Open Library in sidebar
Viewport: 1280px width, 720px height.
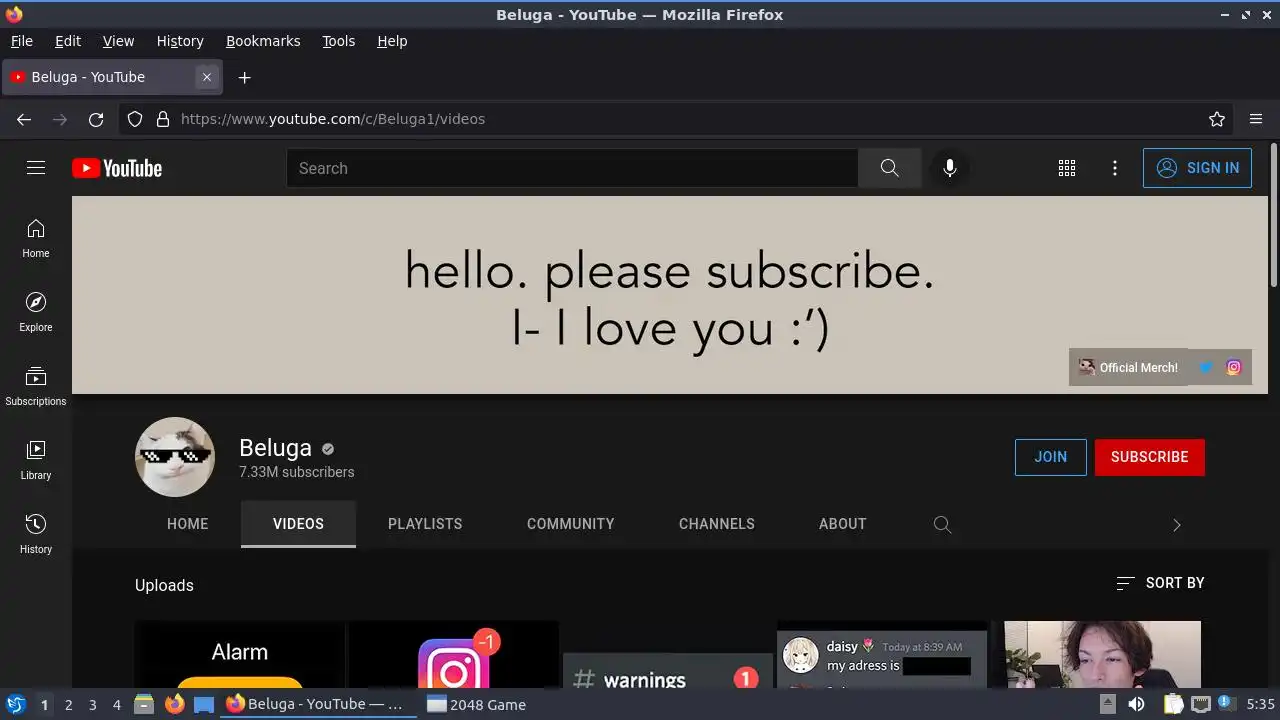pyautogui.click(x=36, y=461)
